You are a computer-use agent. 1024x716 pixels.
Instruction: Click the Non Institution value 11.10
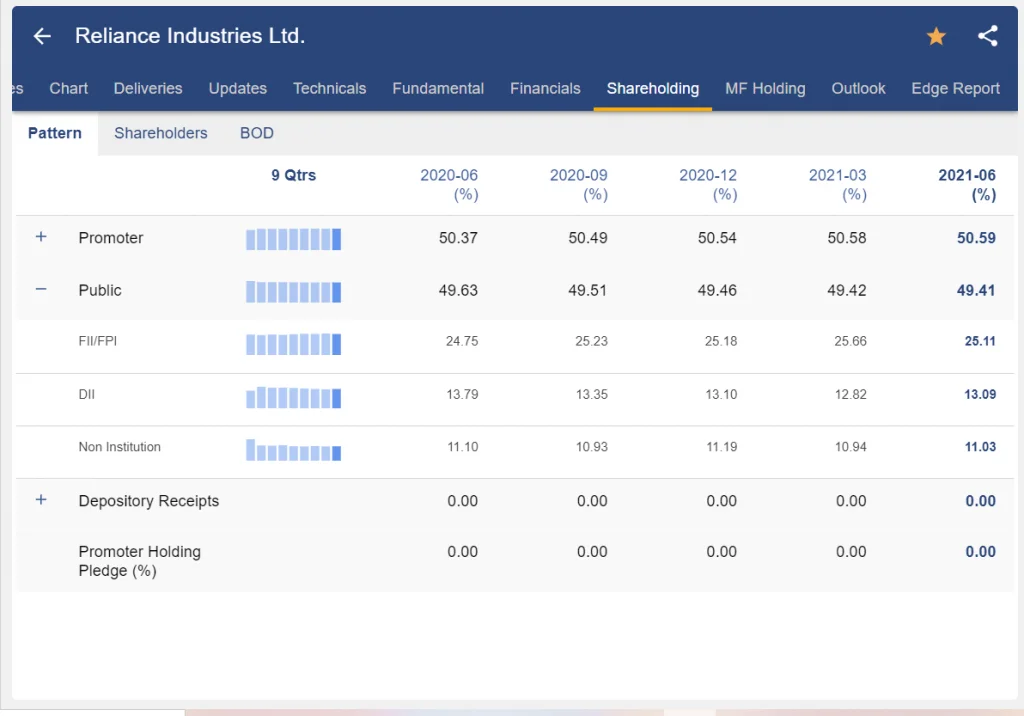point(463,447)
